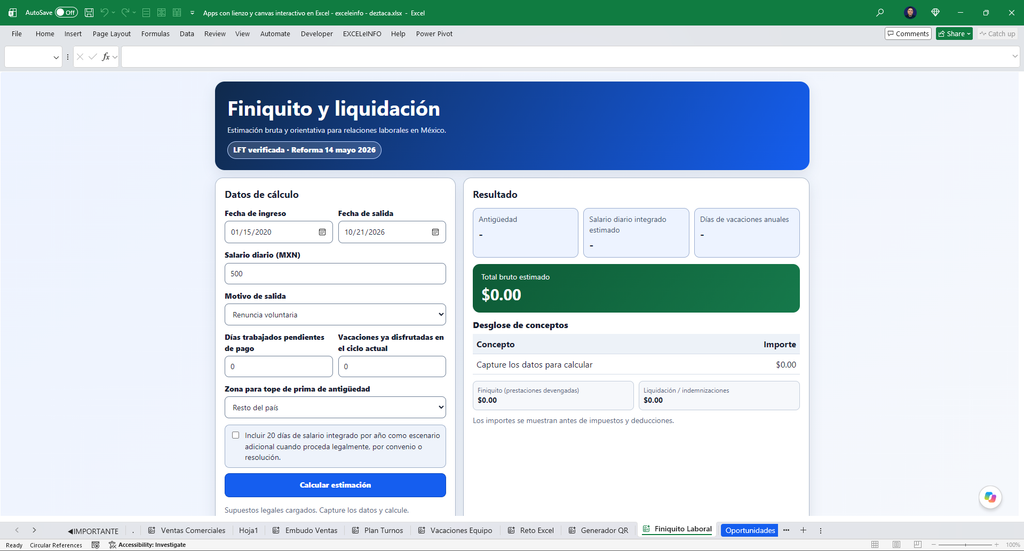The width and height of the screenshot is (1024, 551).
Task: Click the zoom slider in status bar
Action: (965, 544)
